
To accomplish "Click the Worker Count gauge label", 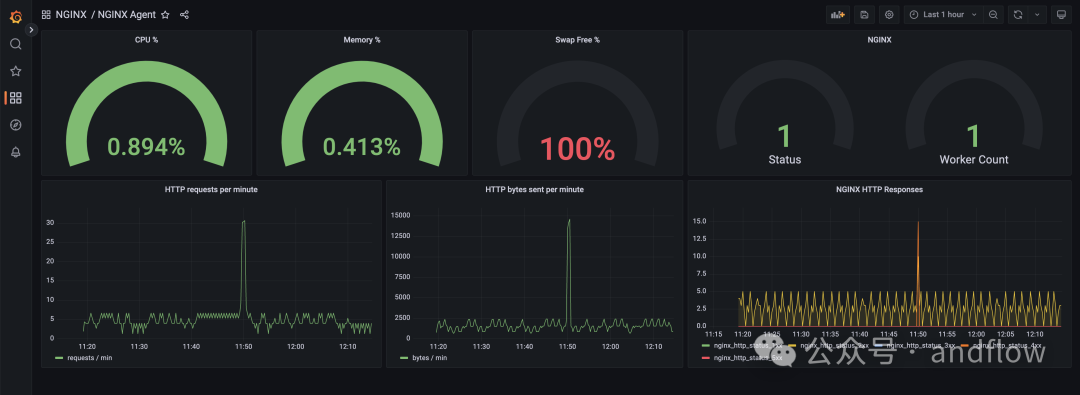I will [973, 160].
